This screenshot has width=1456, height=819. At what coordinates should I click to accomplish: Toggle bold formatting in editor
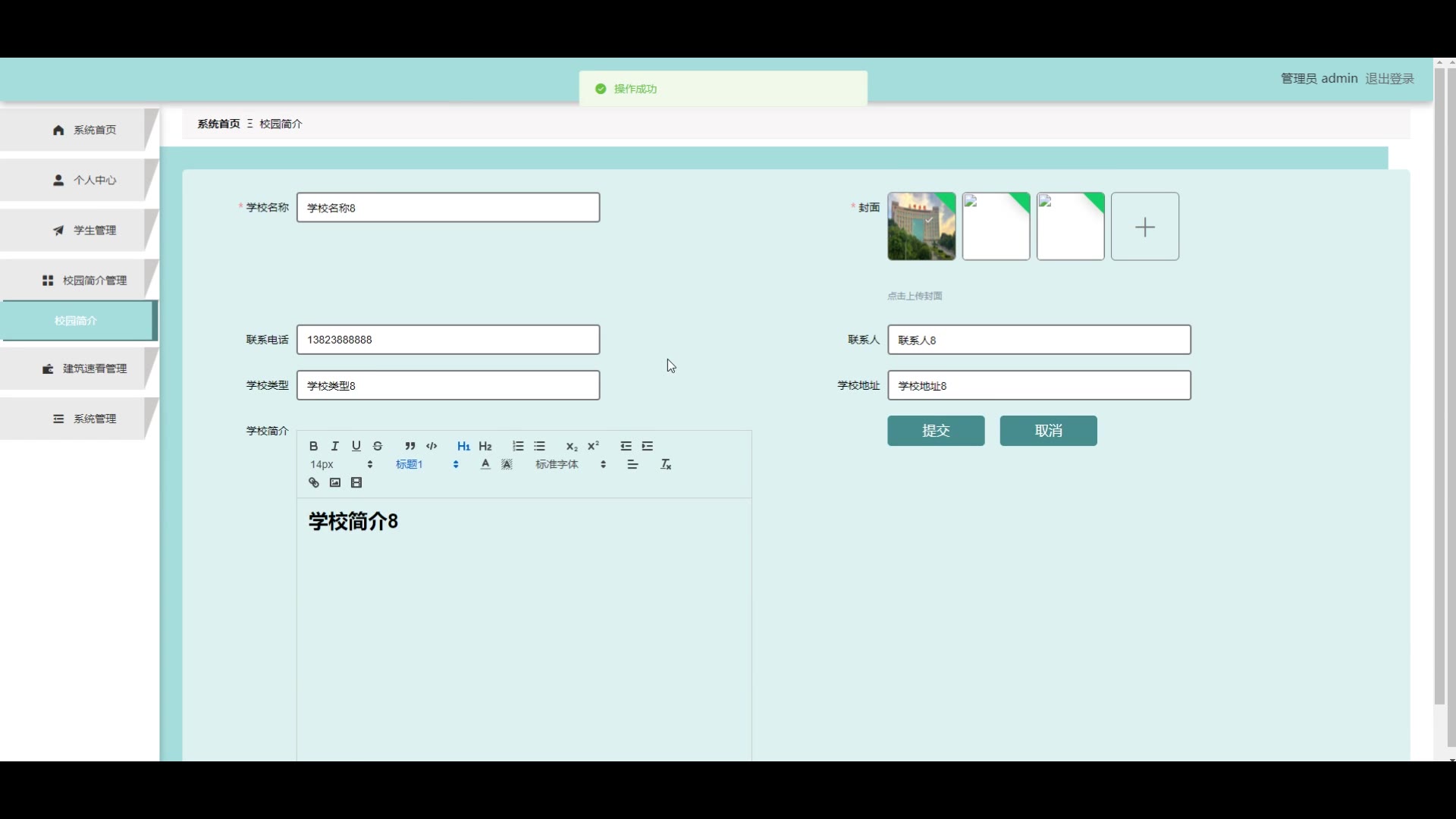[313, 446]
